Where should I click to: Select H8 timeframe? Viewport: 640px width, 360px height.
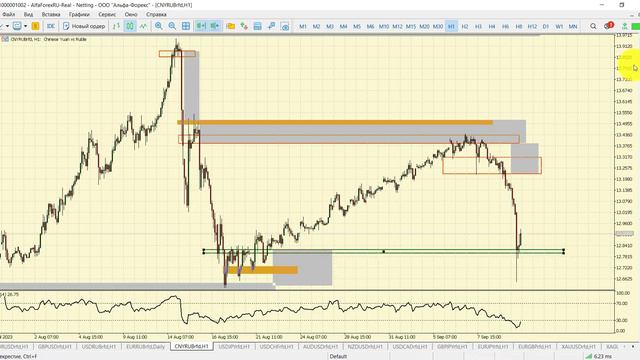[519, 26]
